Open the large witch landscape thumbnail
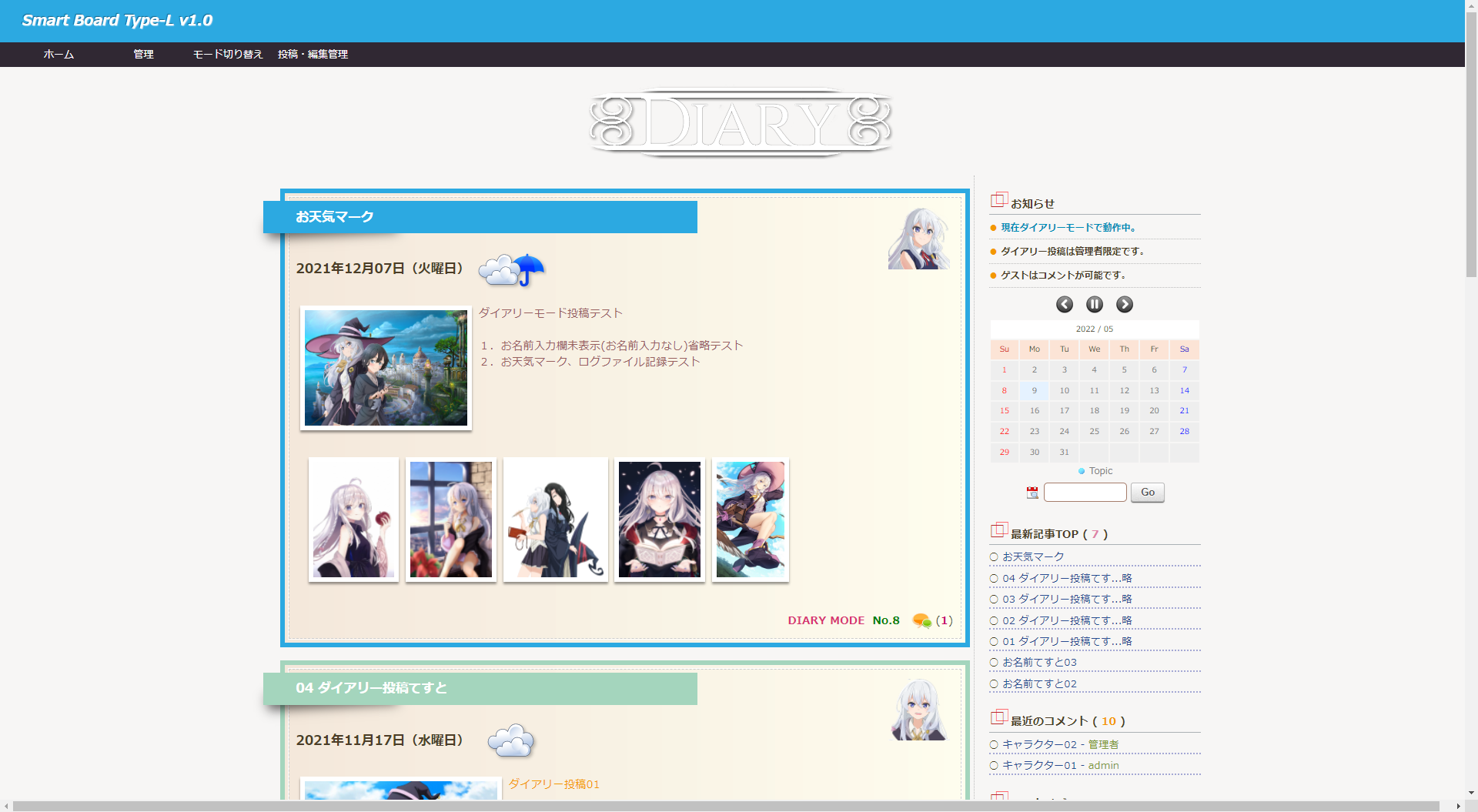This screenshot has height=812, width=1478. point(386,368)
